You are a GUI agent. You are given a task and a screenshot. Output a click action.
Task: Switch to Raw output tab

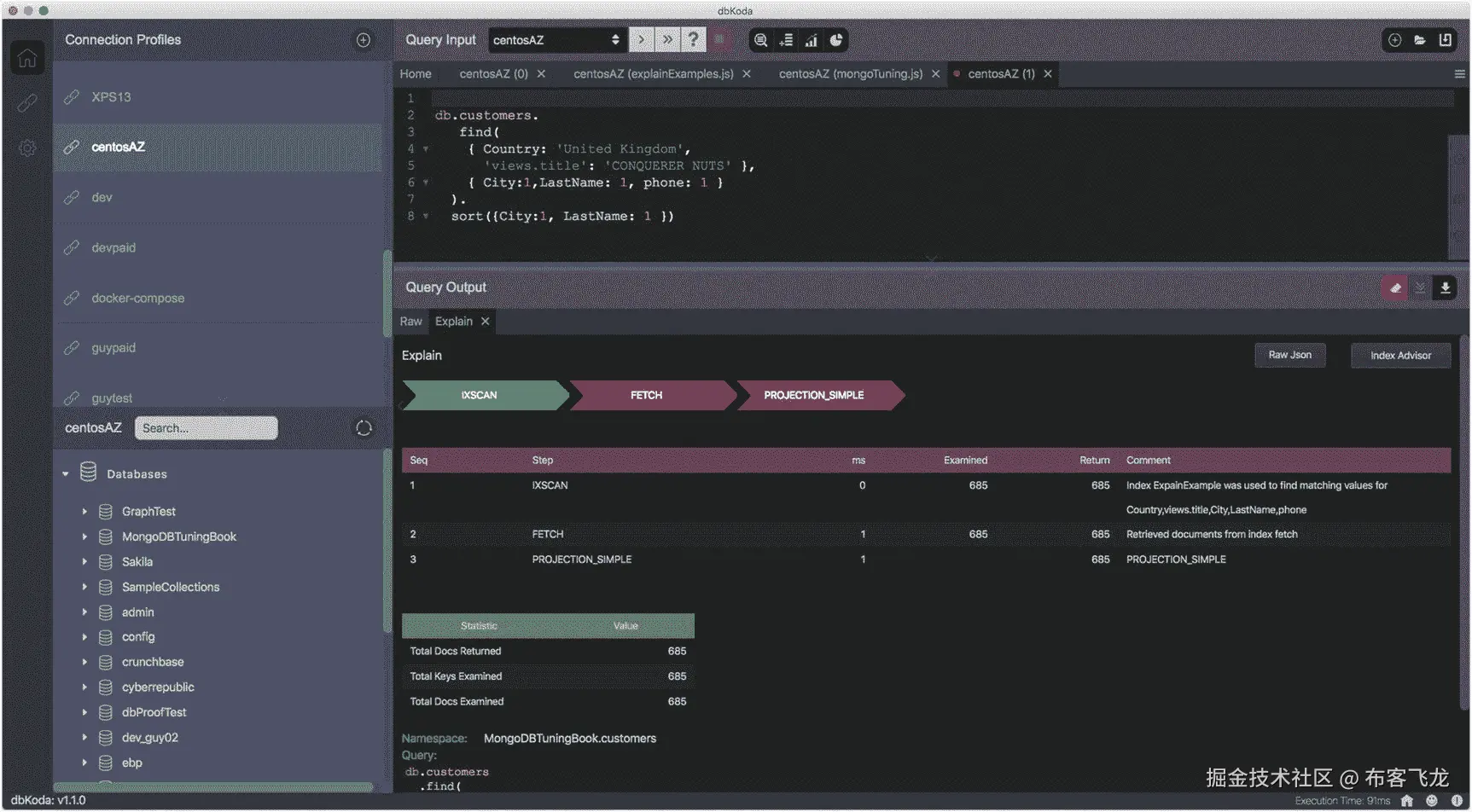tap(410, 322)
